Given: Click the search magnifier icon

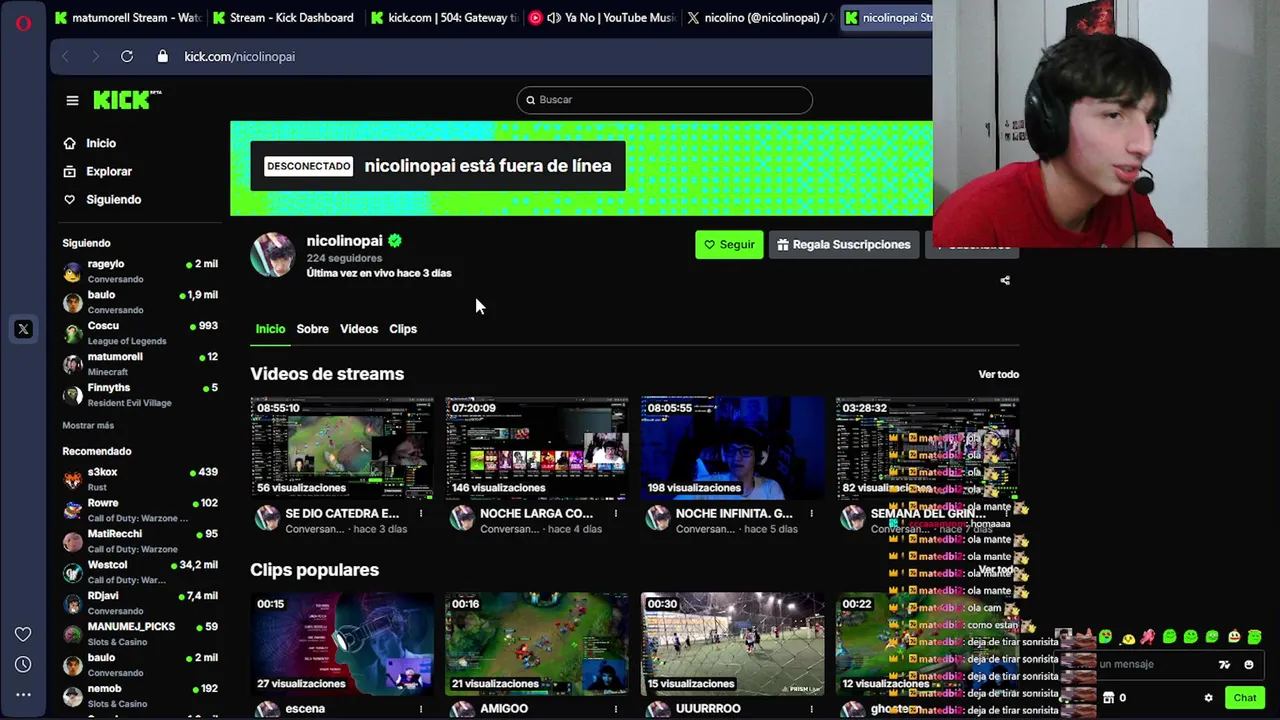Looking at the screenshot, I should 531,100.
